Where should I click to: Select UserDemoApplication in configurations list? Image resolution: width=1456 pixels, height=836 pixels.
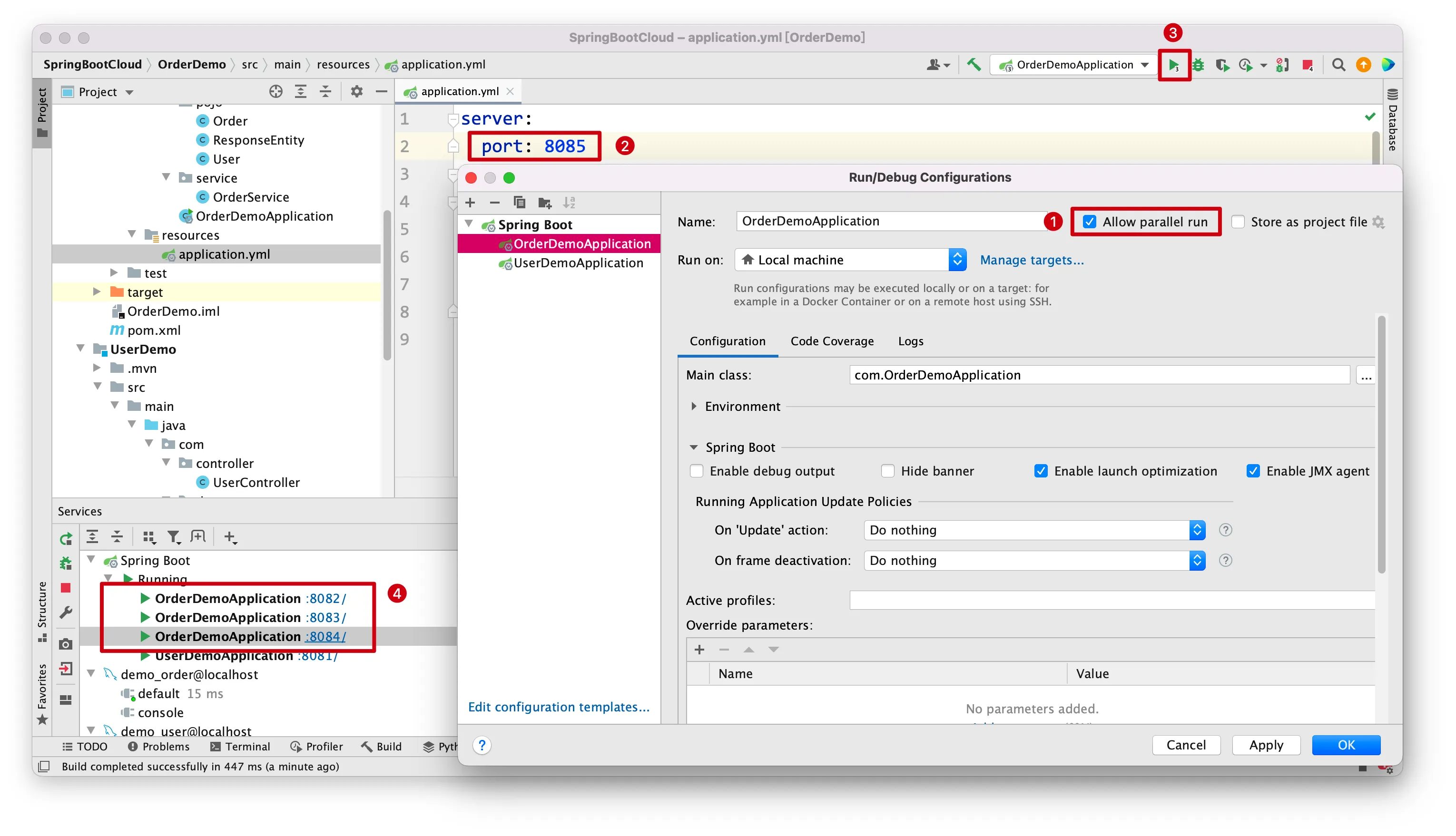578,263
